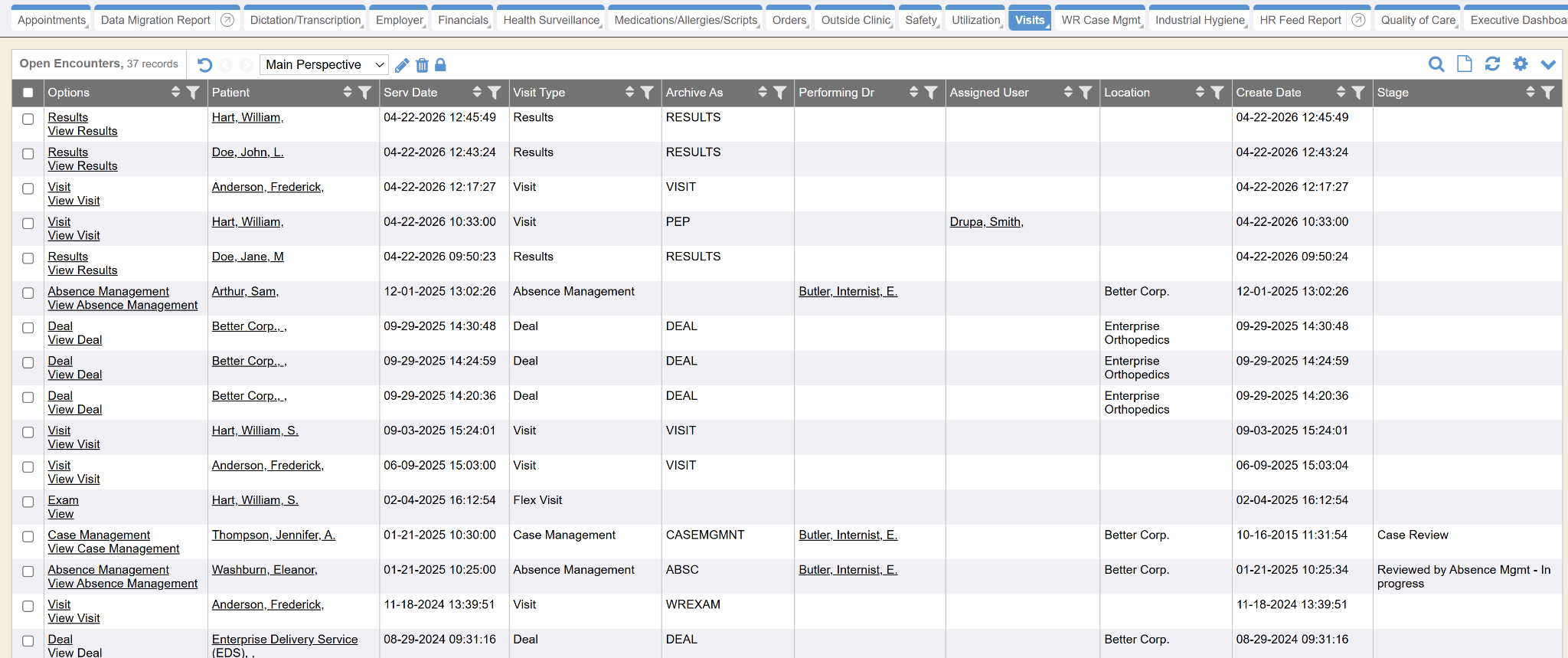Toggle the select-all checkbox in header
Viewport: 1568px width, 658px height.
(28, 93)
